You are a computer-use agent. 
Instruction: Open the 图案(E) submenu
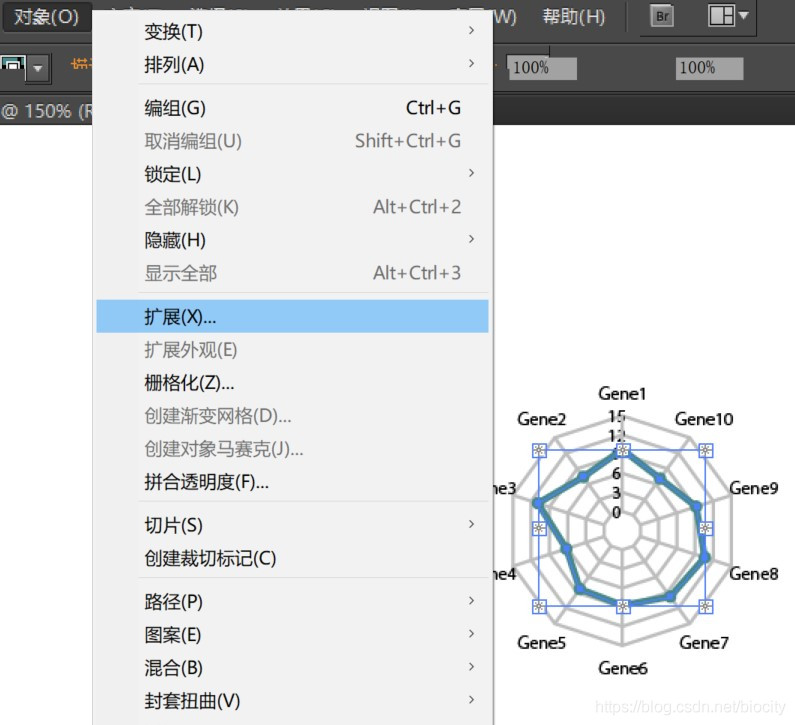(x=293, y=635)
